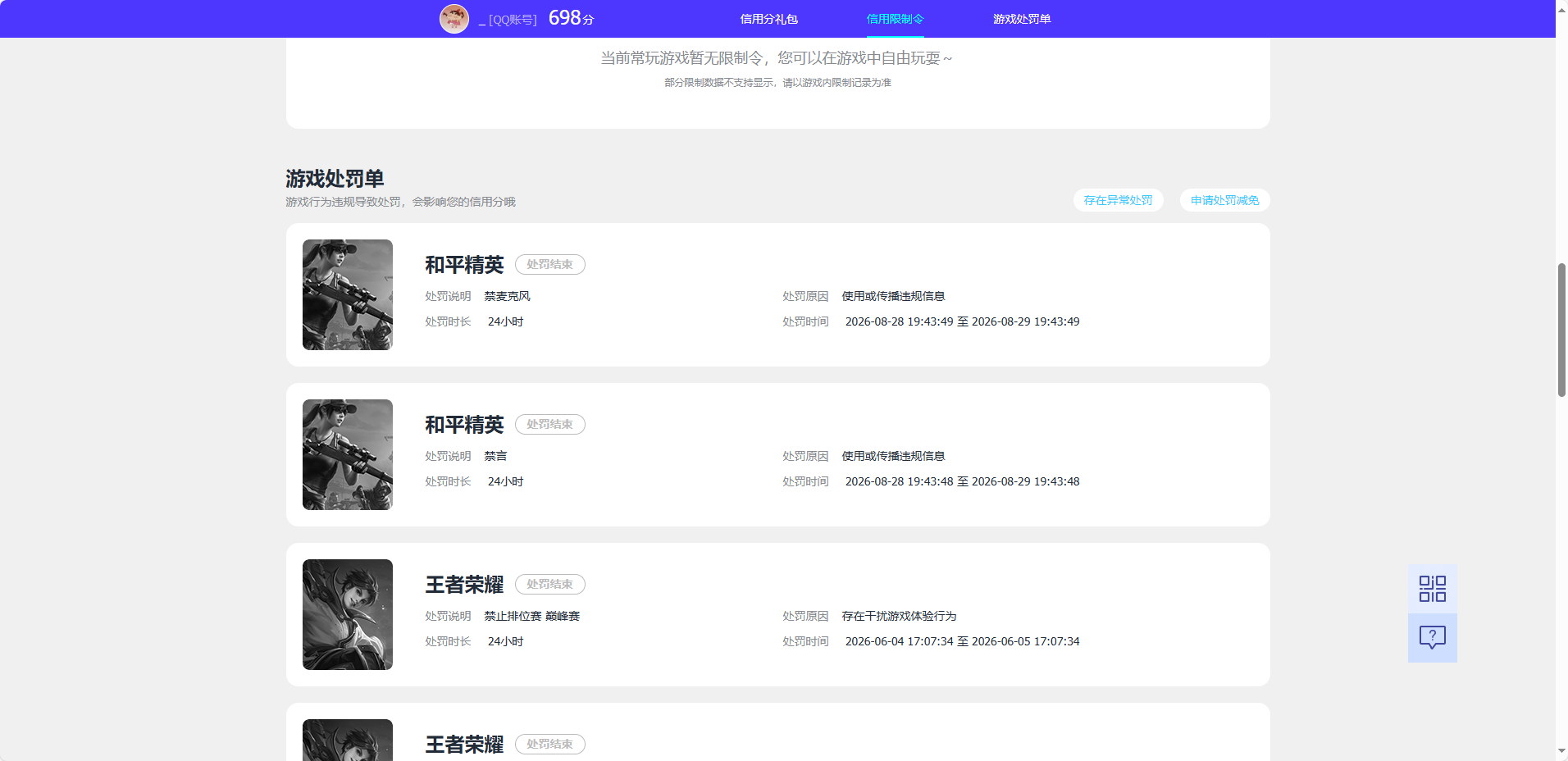Open 和平精英 thumbnail in 禁麦克风 card
The height and width of the screenshot is (761, 1568).
pyautogui.click(x=348, y=294)
